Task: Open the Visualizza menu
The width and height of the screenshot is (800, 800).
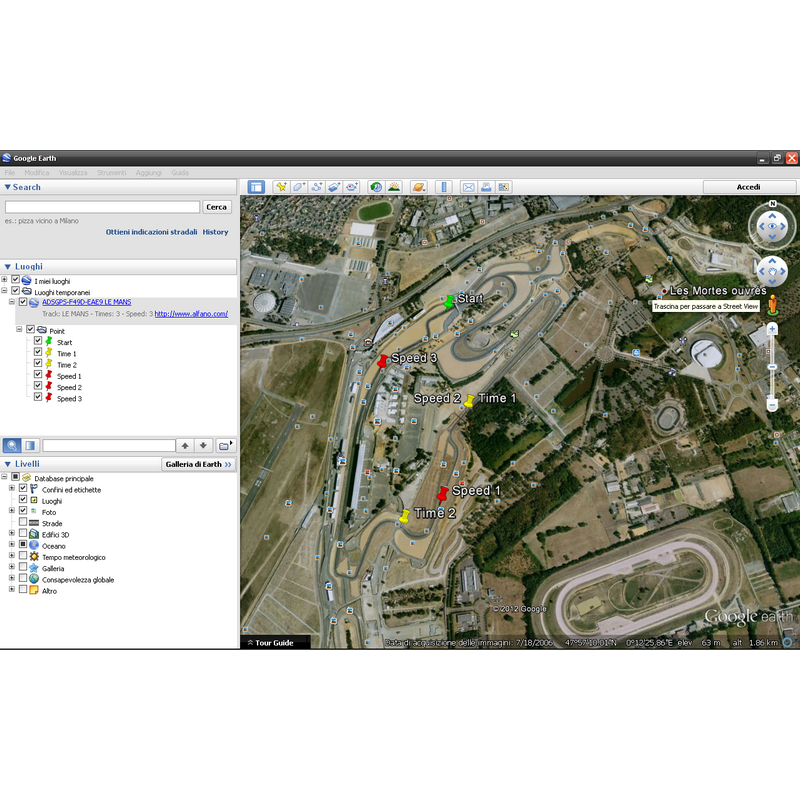Action: tap(73, 173)
